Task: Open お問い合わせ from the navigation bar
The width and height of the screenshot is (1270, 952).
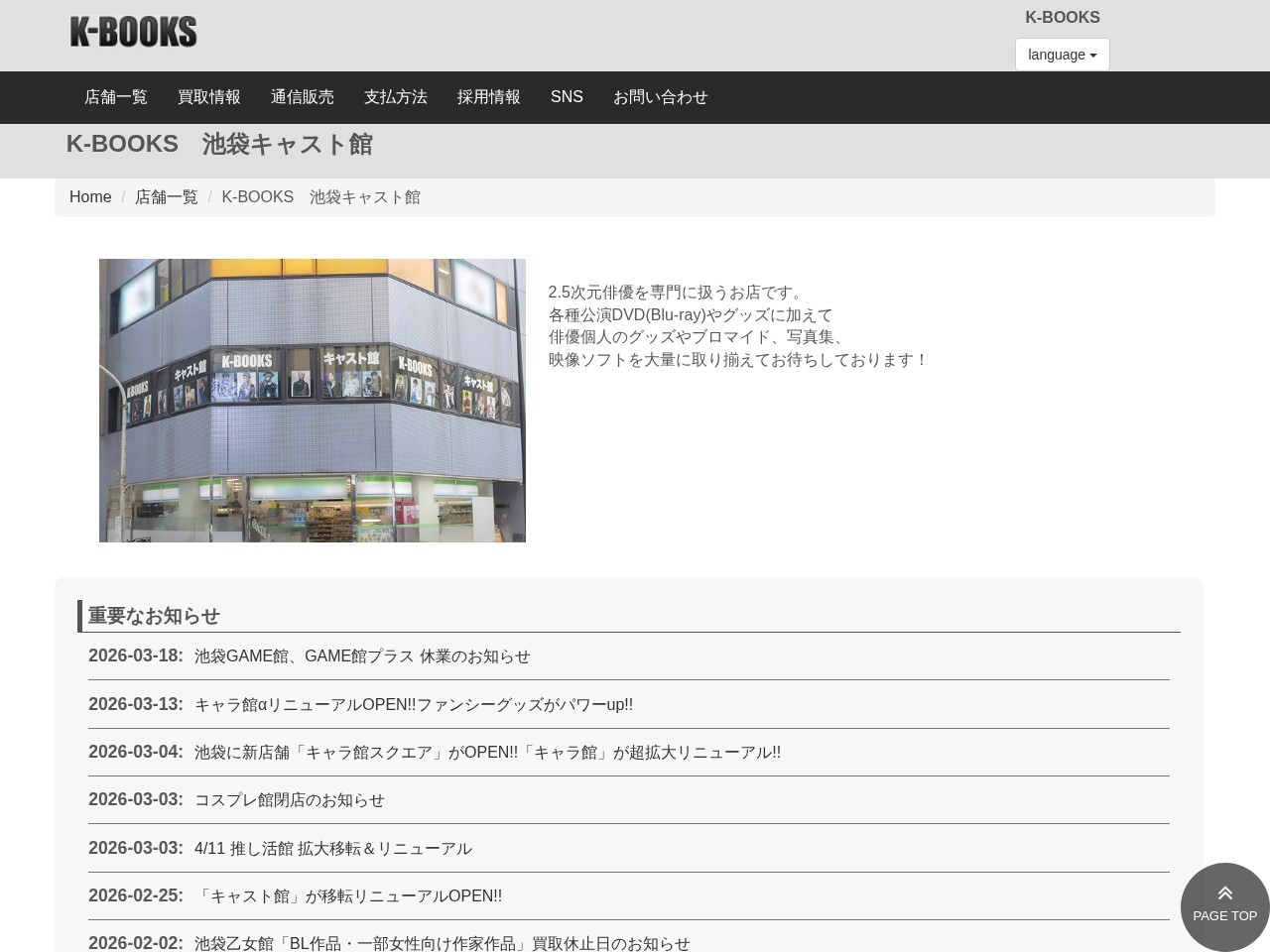Action: point(660,96)
